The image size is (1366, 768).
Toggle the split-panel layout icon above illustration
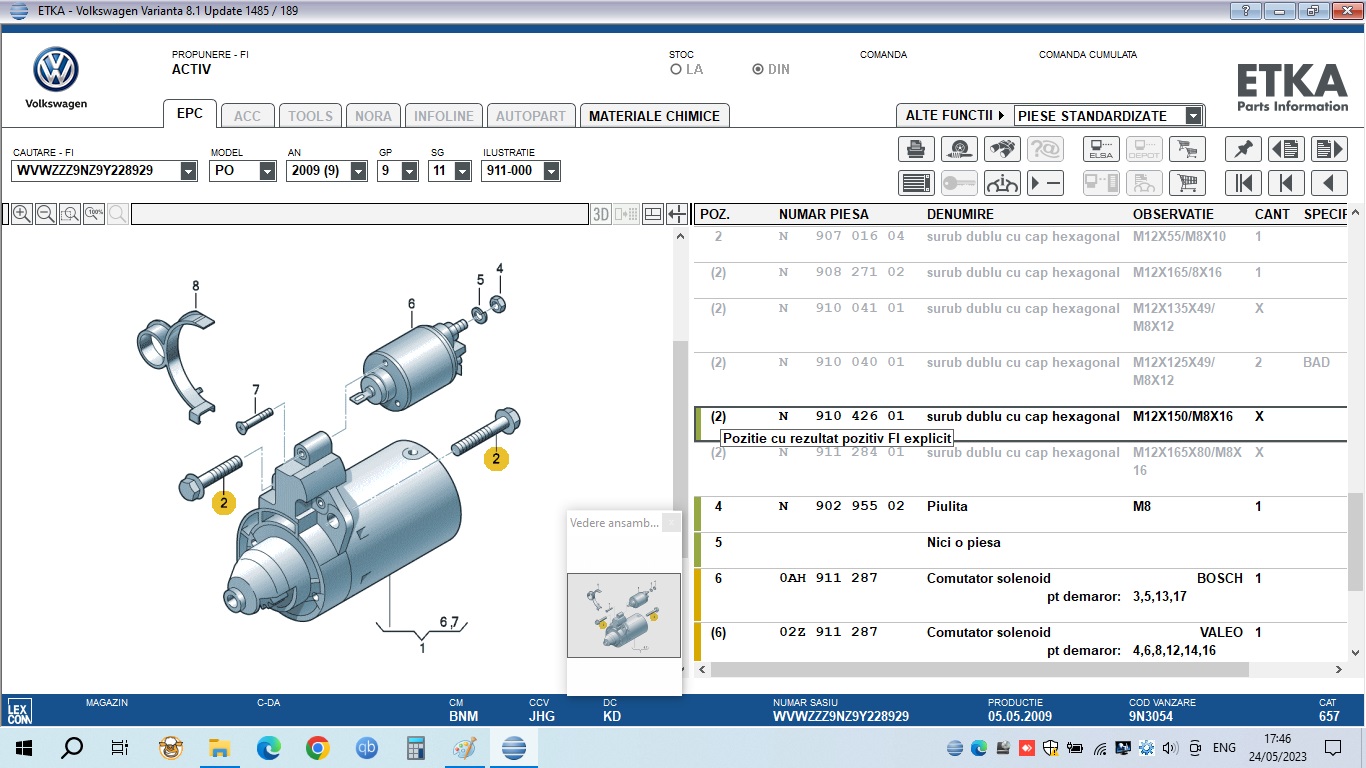point(653,214)
